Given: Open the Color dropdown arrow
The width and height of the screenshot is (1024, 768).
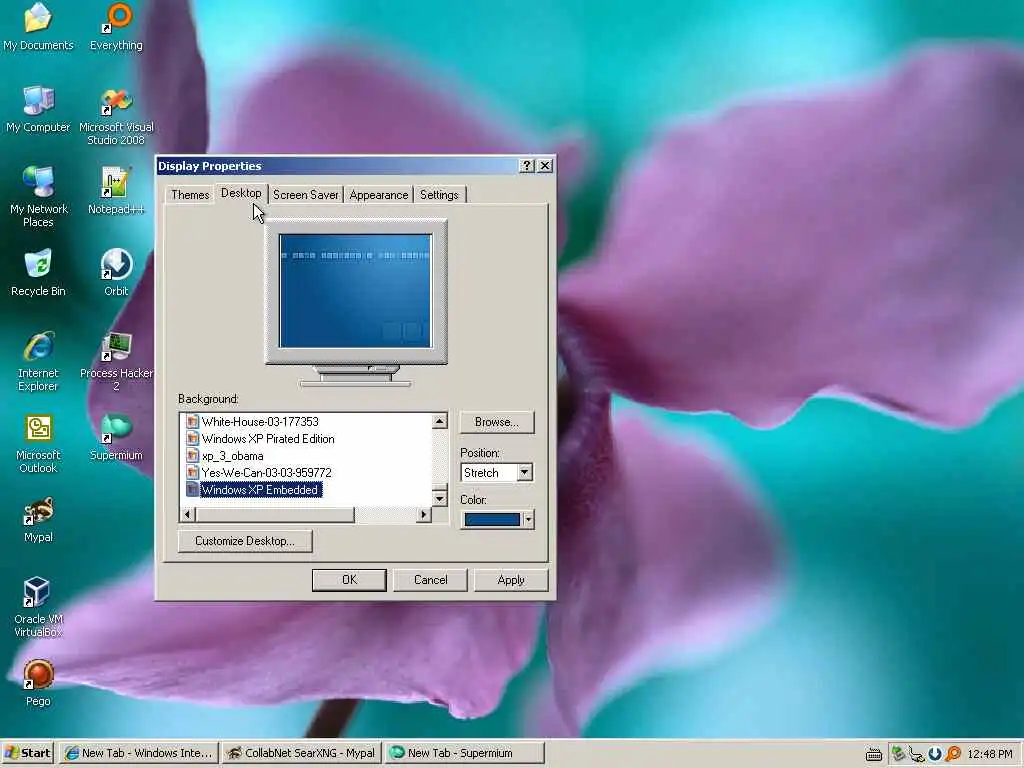Looking at the screenshot, I should pos(528,519).
